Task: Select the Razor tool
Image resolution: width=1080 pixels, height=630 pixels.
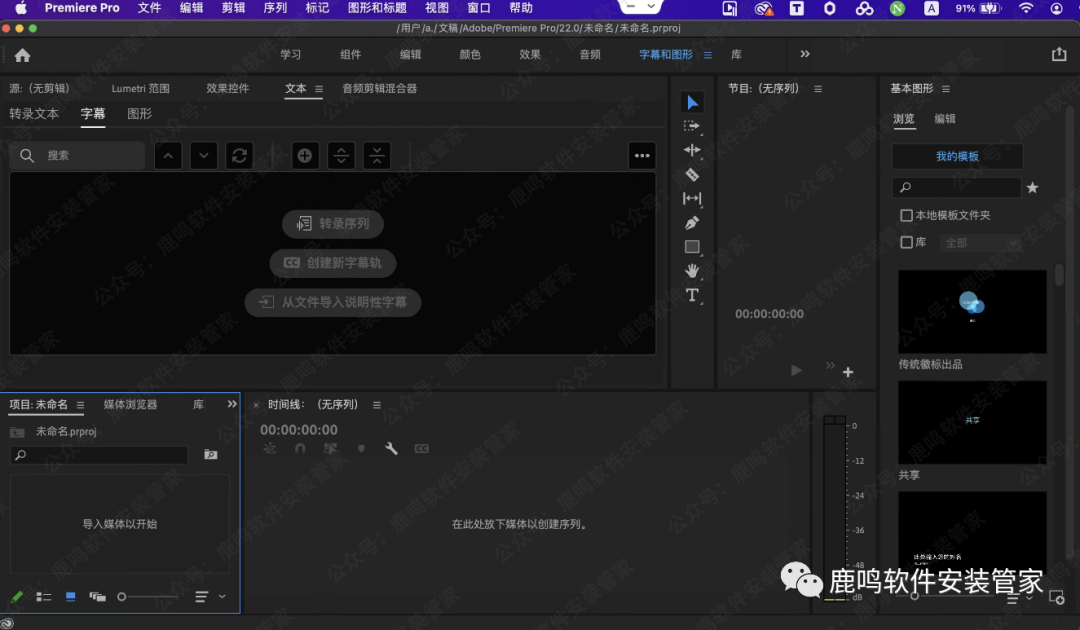Action: click(692, 174)
